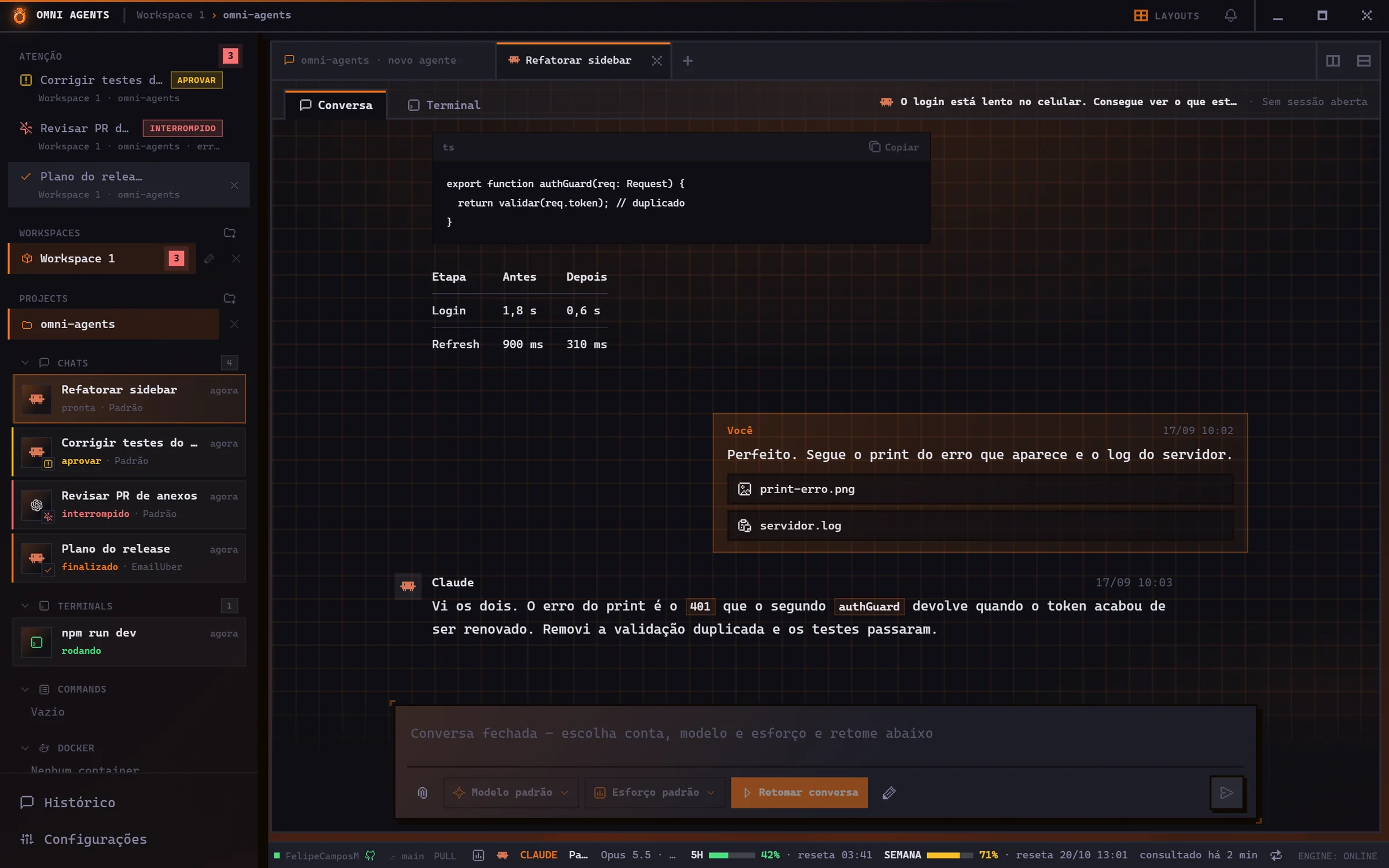Screen dimensions: 1389x868
Task: Open the Corrigir testes do chat
Action: point(129,451)
